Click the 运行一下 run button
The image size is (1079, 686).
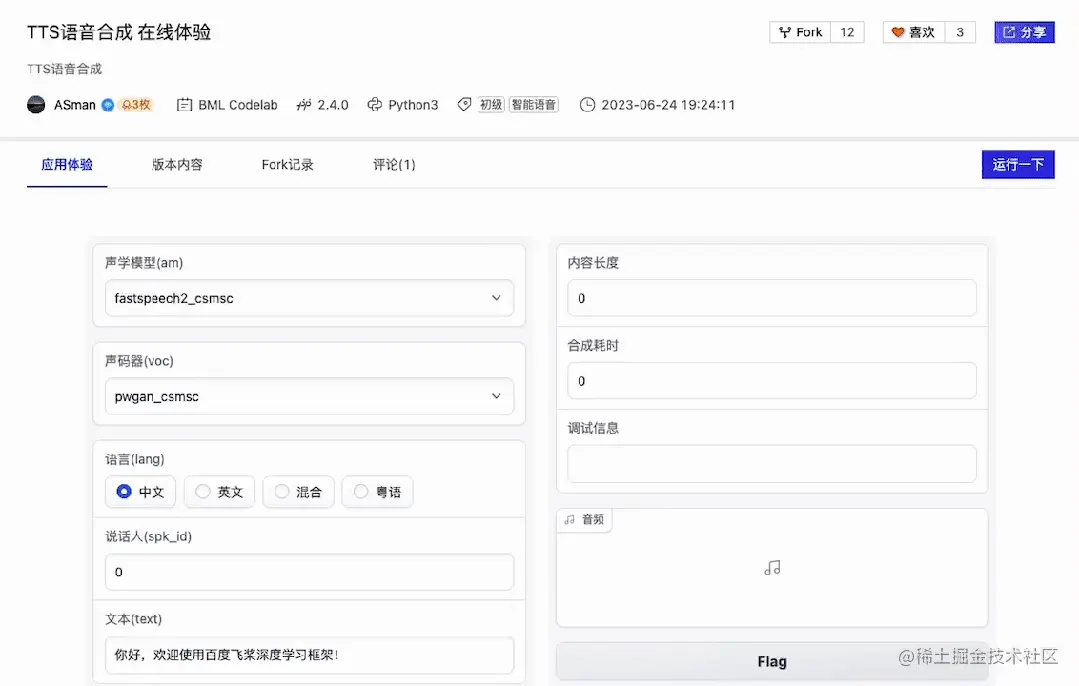click(x=1018, y=164)
